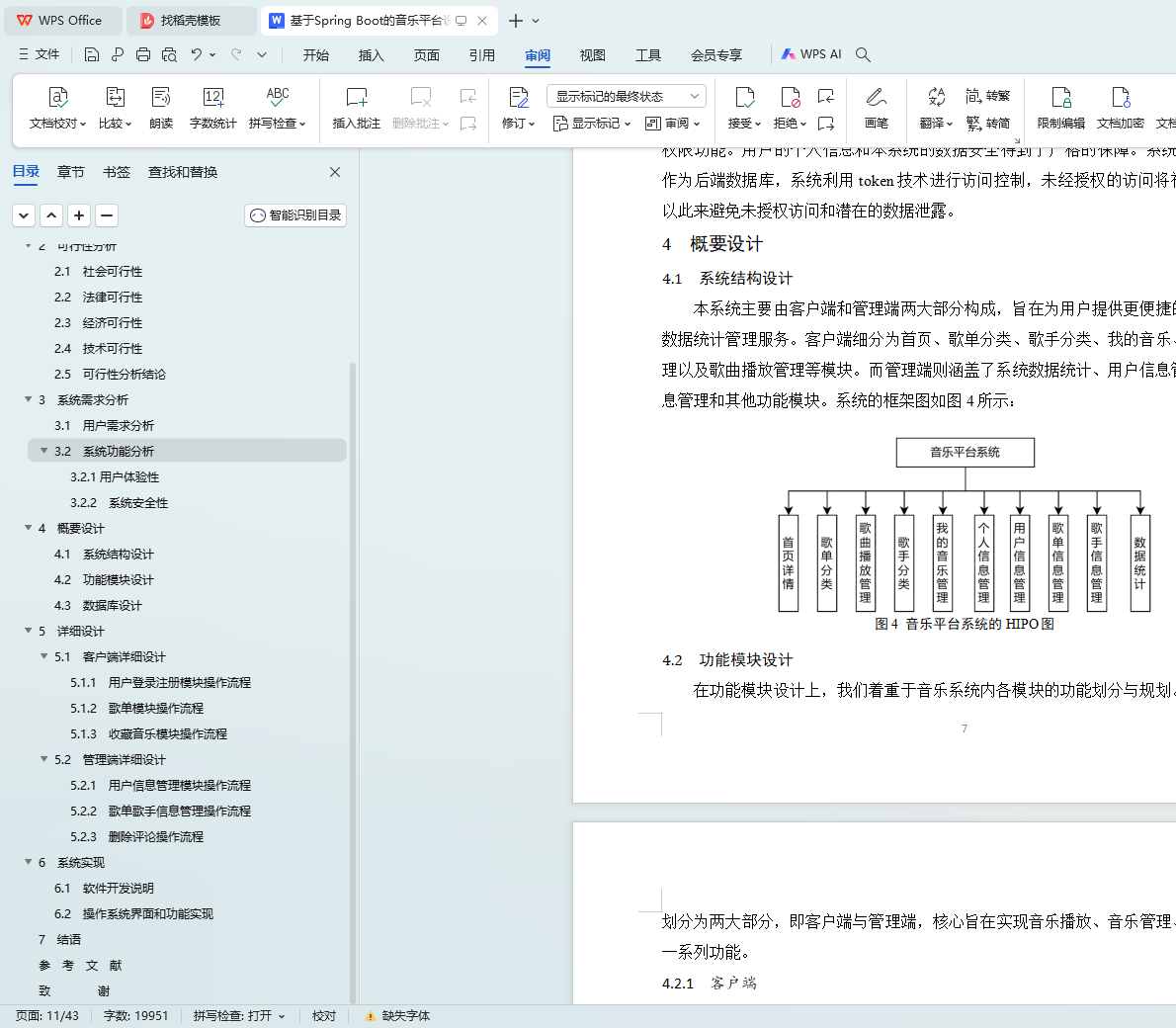Start 朗读 read aloud
1176x1028 pixels.
(x=160, y=108)
